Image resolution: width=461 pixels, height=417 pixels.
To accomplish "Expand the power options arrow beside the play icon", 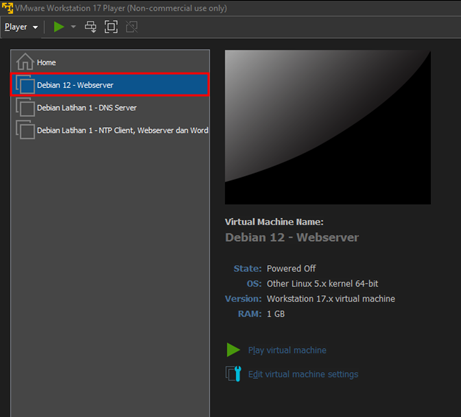I will point(73,27).
